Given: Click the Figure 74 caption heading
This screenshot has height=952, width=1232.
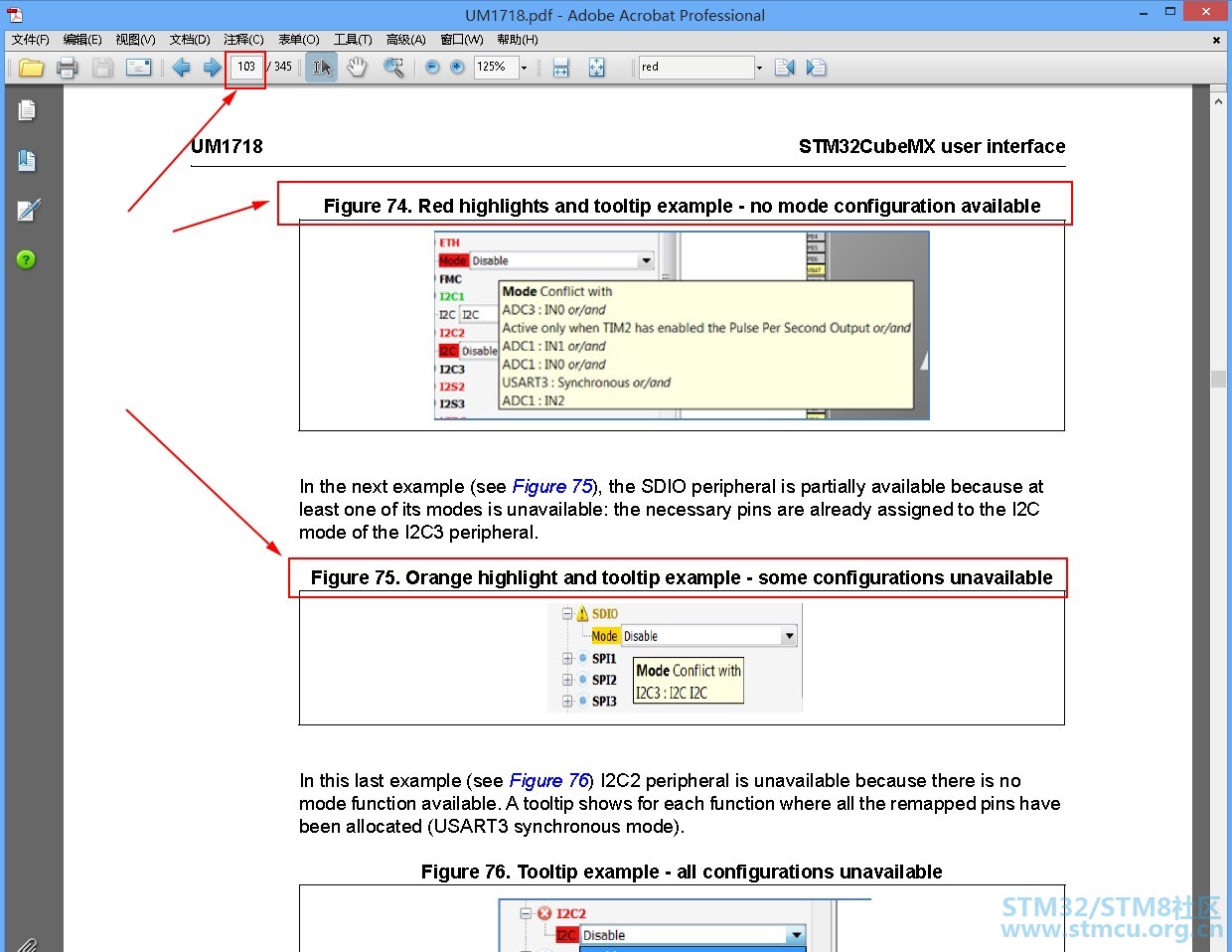Looking at the screenshot, I should coord(683,206).
